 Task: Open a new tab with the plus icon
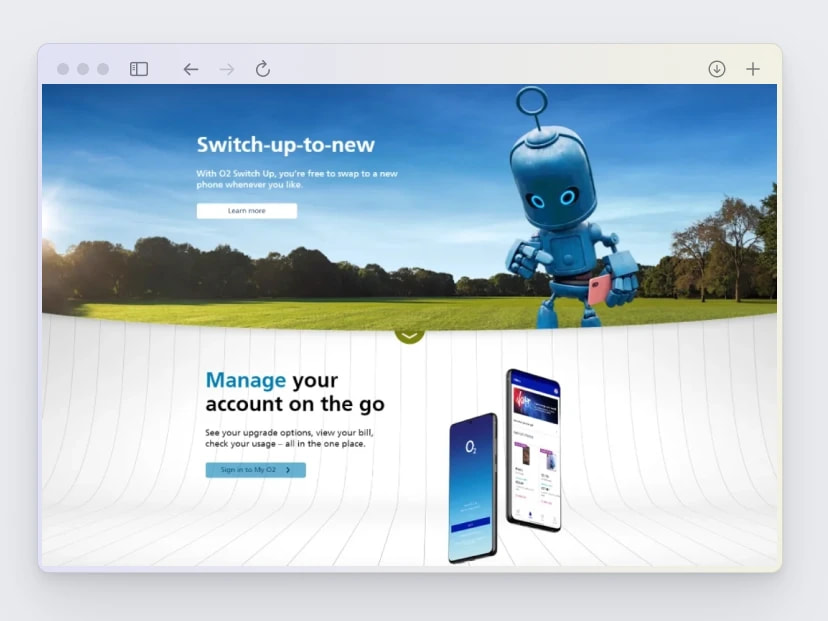753,69
